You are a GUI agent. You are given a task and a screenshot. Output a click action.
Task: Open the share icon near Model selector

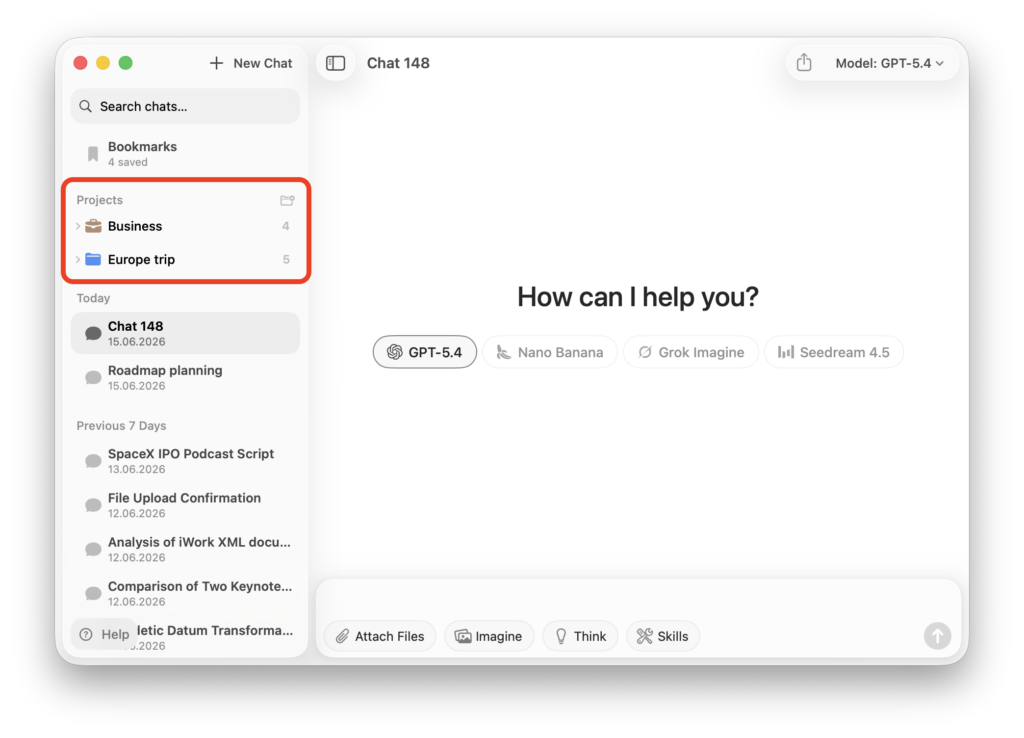(x=804, y=63)
